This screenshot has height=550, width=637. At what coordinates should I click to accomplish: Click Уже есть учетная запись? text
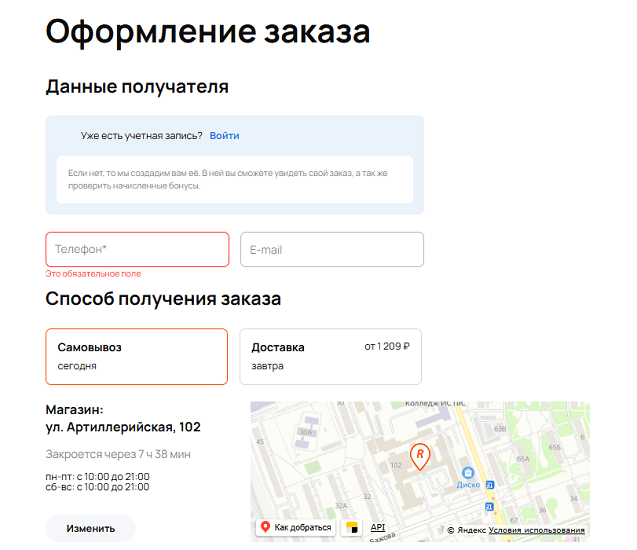(141, 136)
